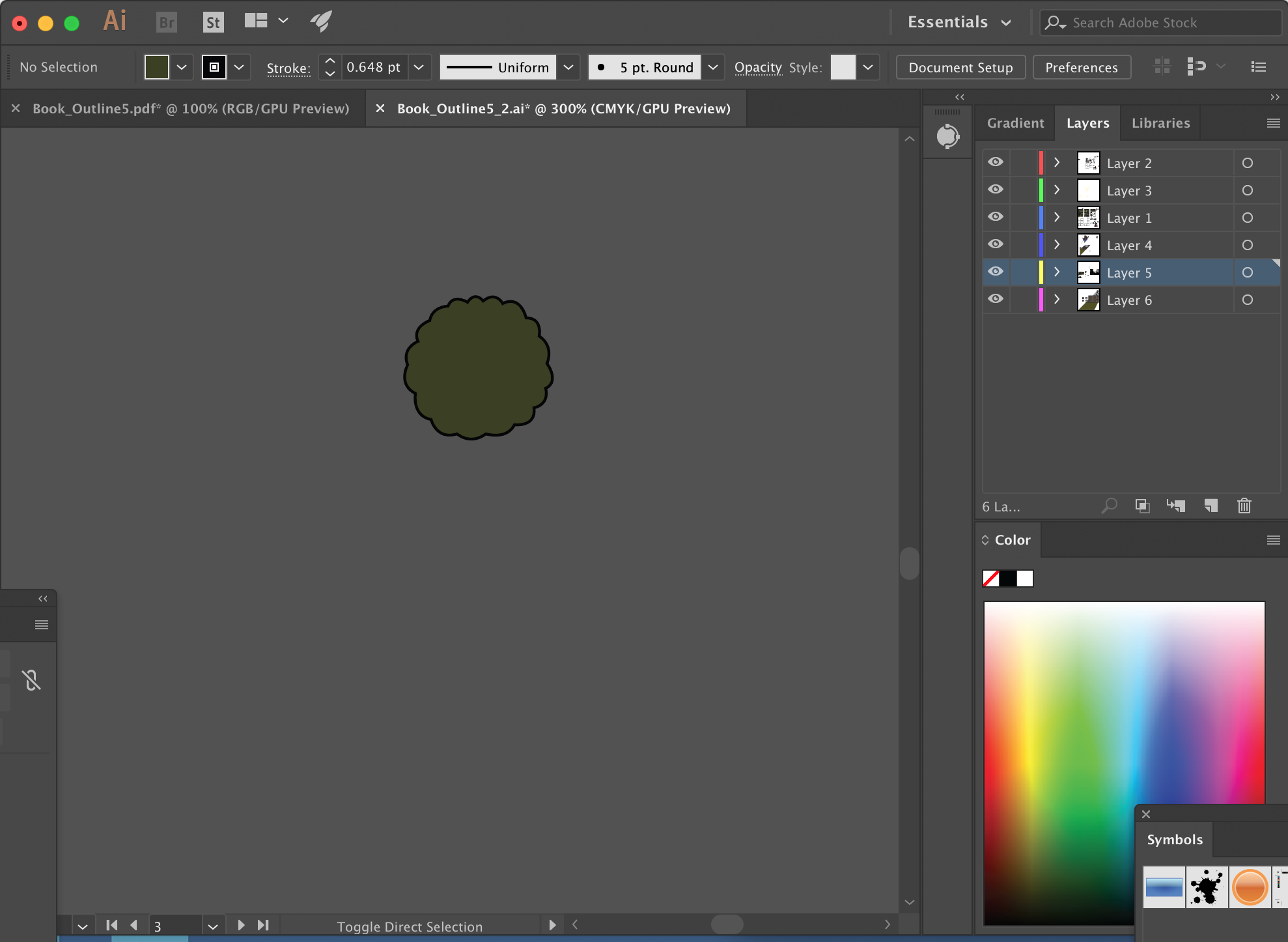Close the Symbols floating panel
This screenshot has width=1288, height=942.
click(x=1146, y=814)
